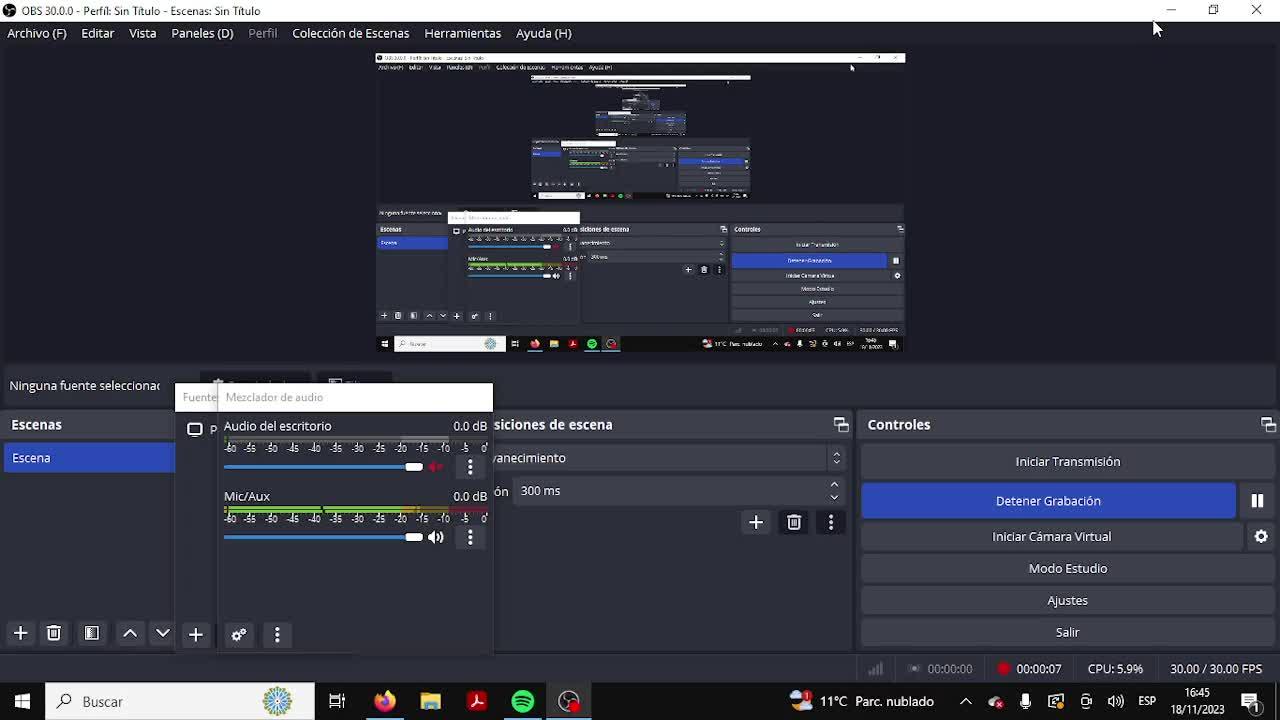Image resolution: width=1280 pixels, height=720 pixels.
Task: Click the Windows search box Buscar
Action: pyautogui.click(x=180, y=701)
